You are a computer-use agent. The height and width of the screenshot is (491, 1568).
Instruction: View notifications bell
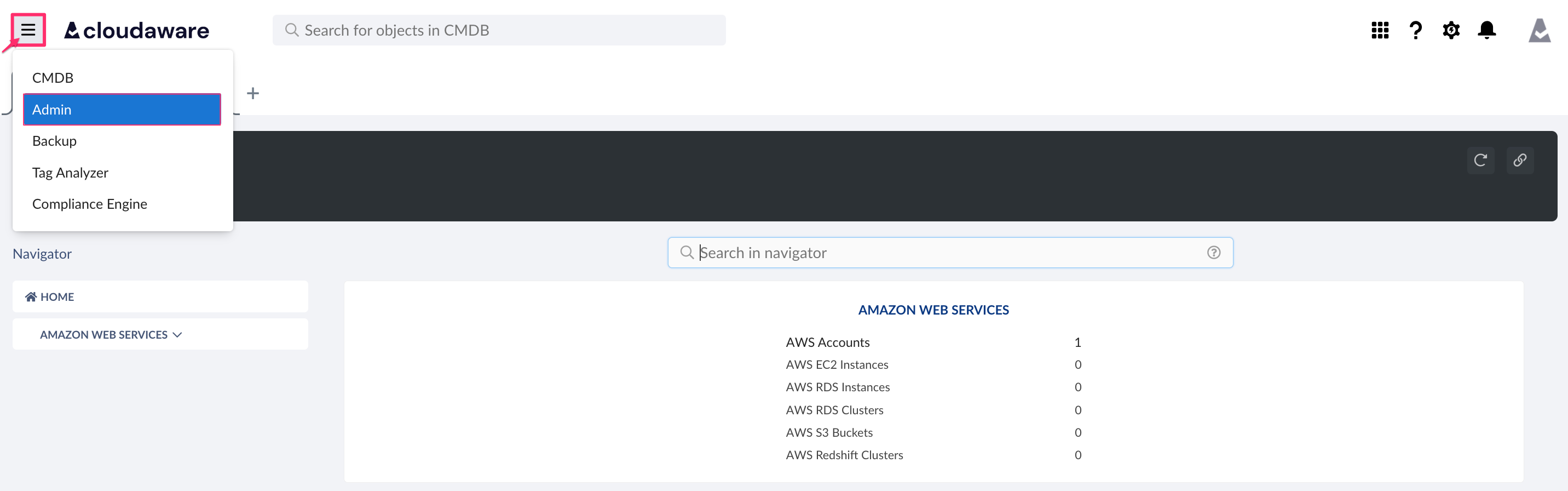pyautogui.click(x=1486, y=30)
